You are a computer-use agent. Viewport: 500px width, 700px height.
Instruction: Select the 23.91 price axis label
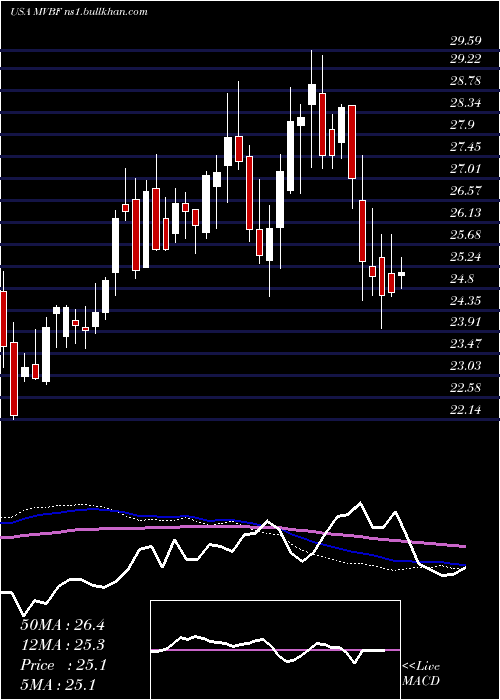[x=466, y=322]
